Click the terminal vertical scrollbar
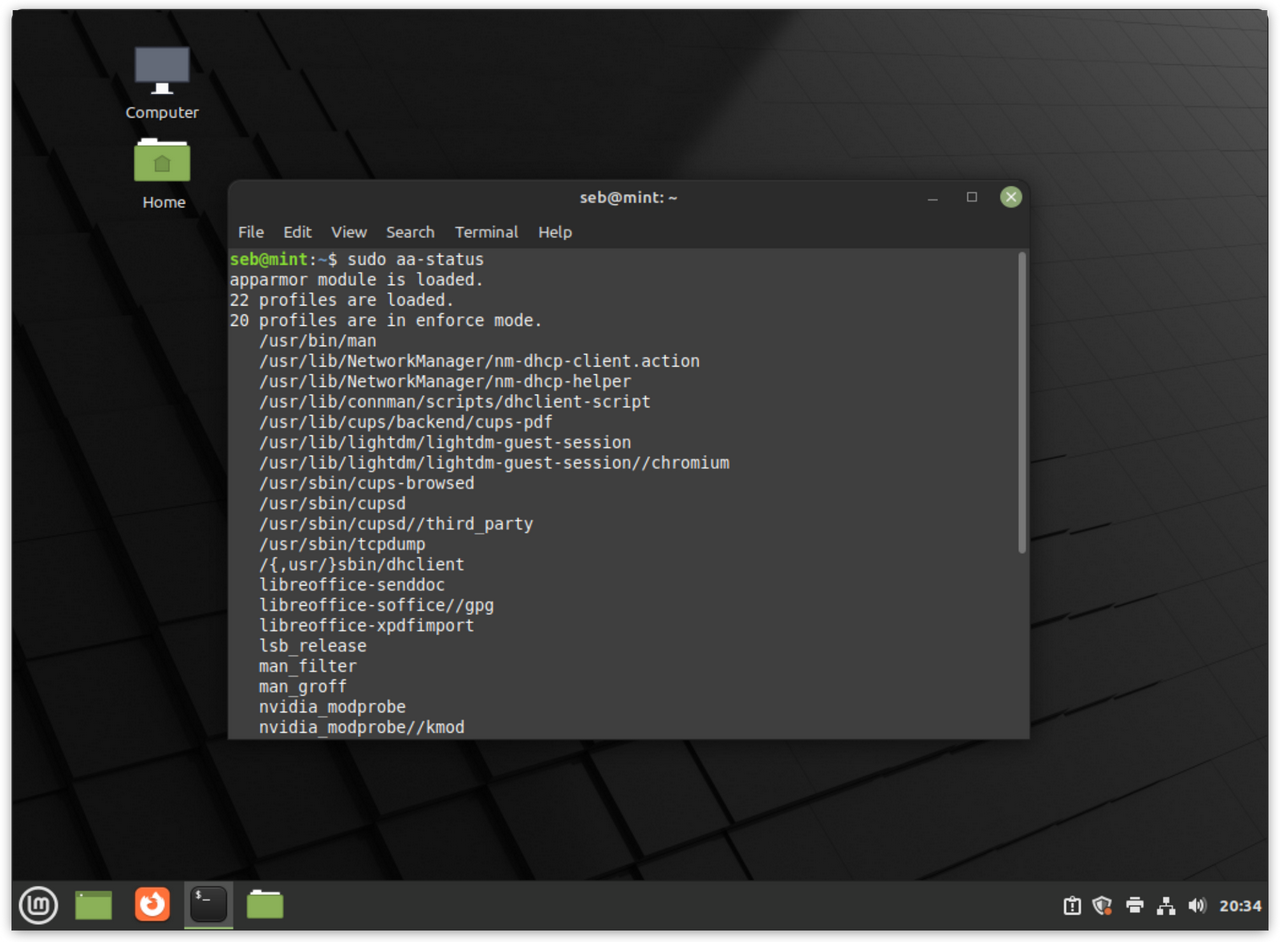The height and width of the screenshot is (942, 1280). (1021, 402)
